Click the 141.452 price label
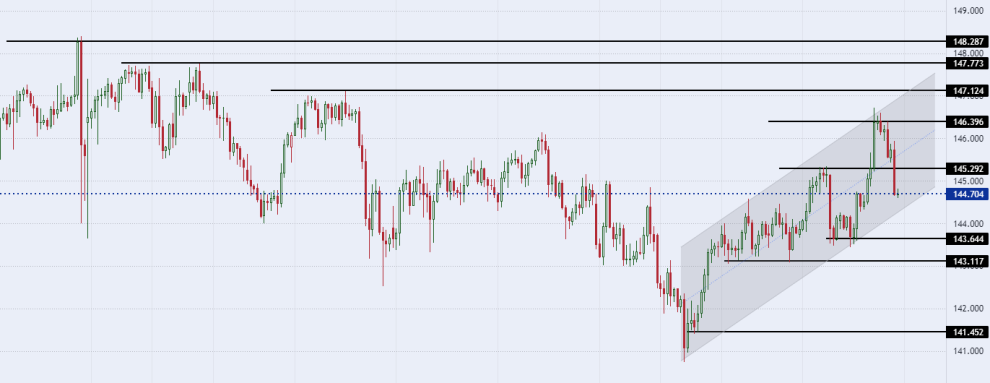990x383 pixels. coord(967,332)
